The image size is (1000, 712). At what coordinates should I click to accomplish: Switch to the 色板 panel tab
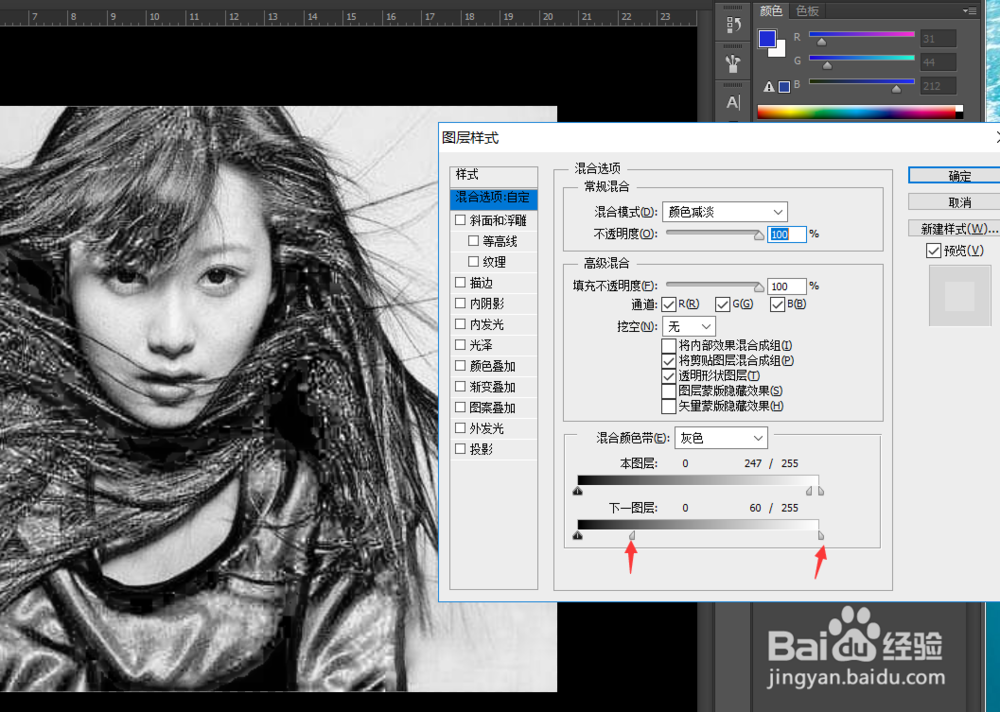[x=807, y=11]
